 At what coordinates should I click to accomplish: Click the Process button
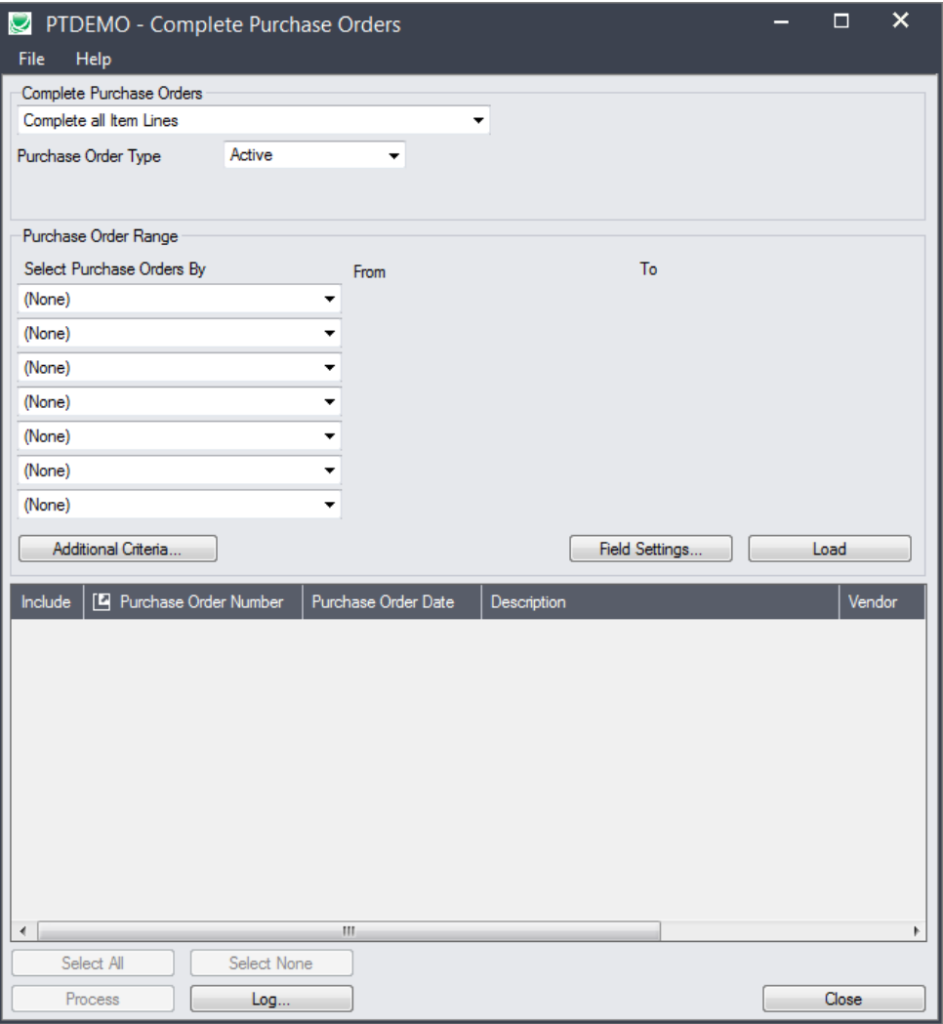tap(93, 999)
